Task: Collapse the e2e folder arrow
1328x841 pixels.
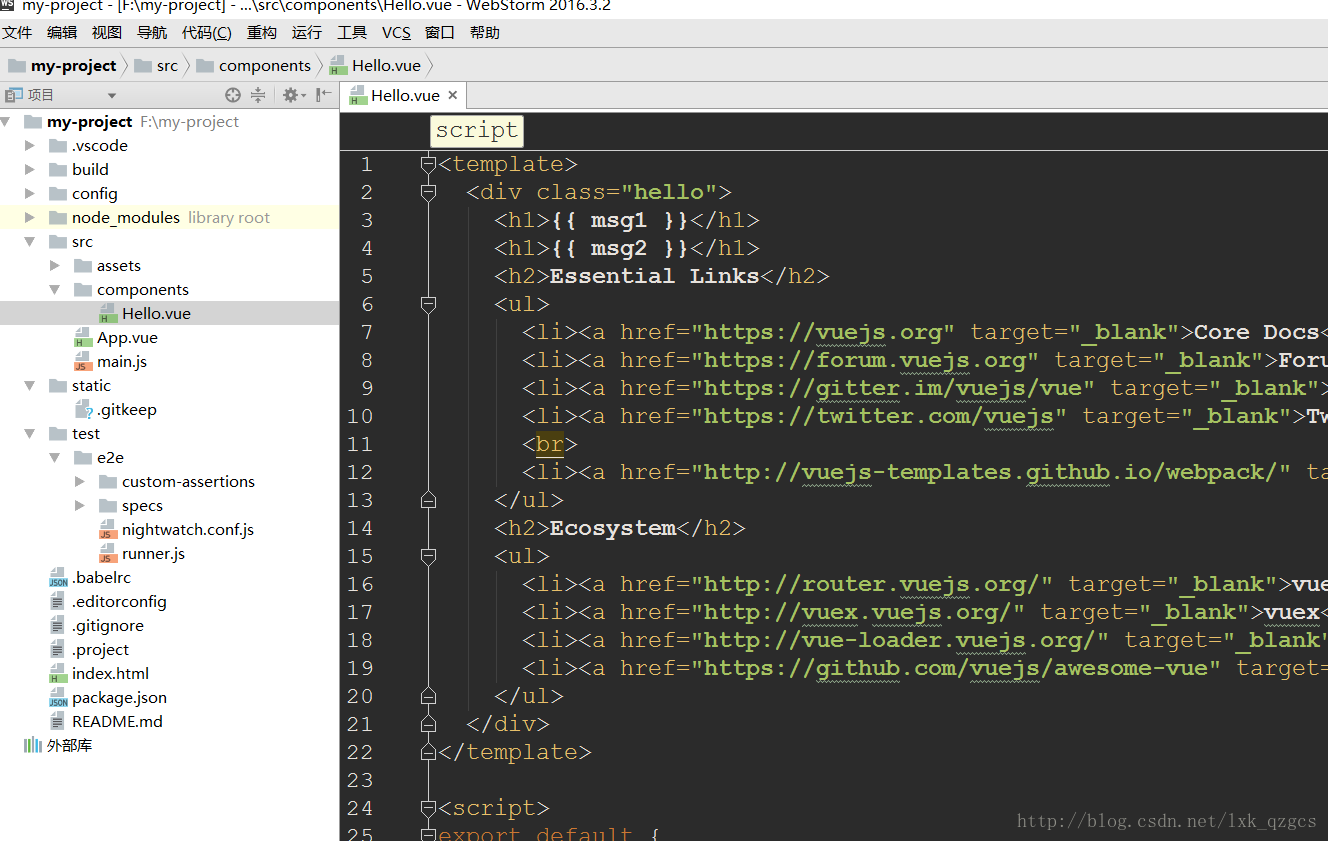Action: [55, 458]
